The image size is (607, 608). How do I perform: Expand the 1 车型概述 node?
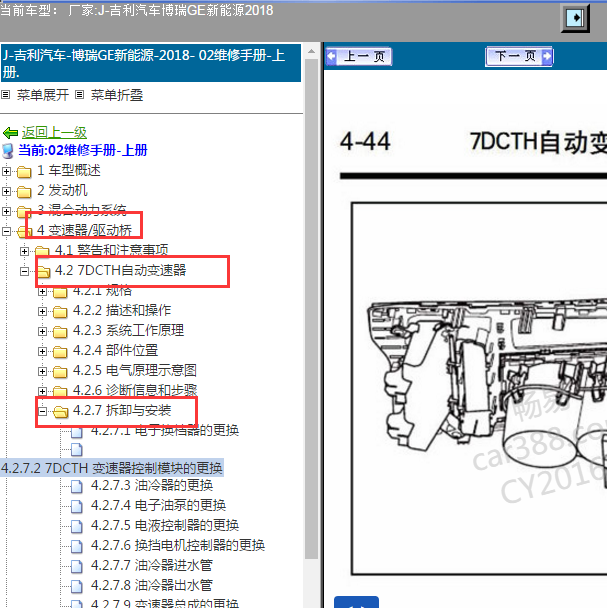(x=6, y=171)
